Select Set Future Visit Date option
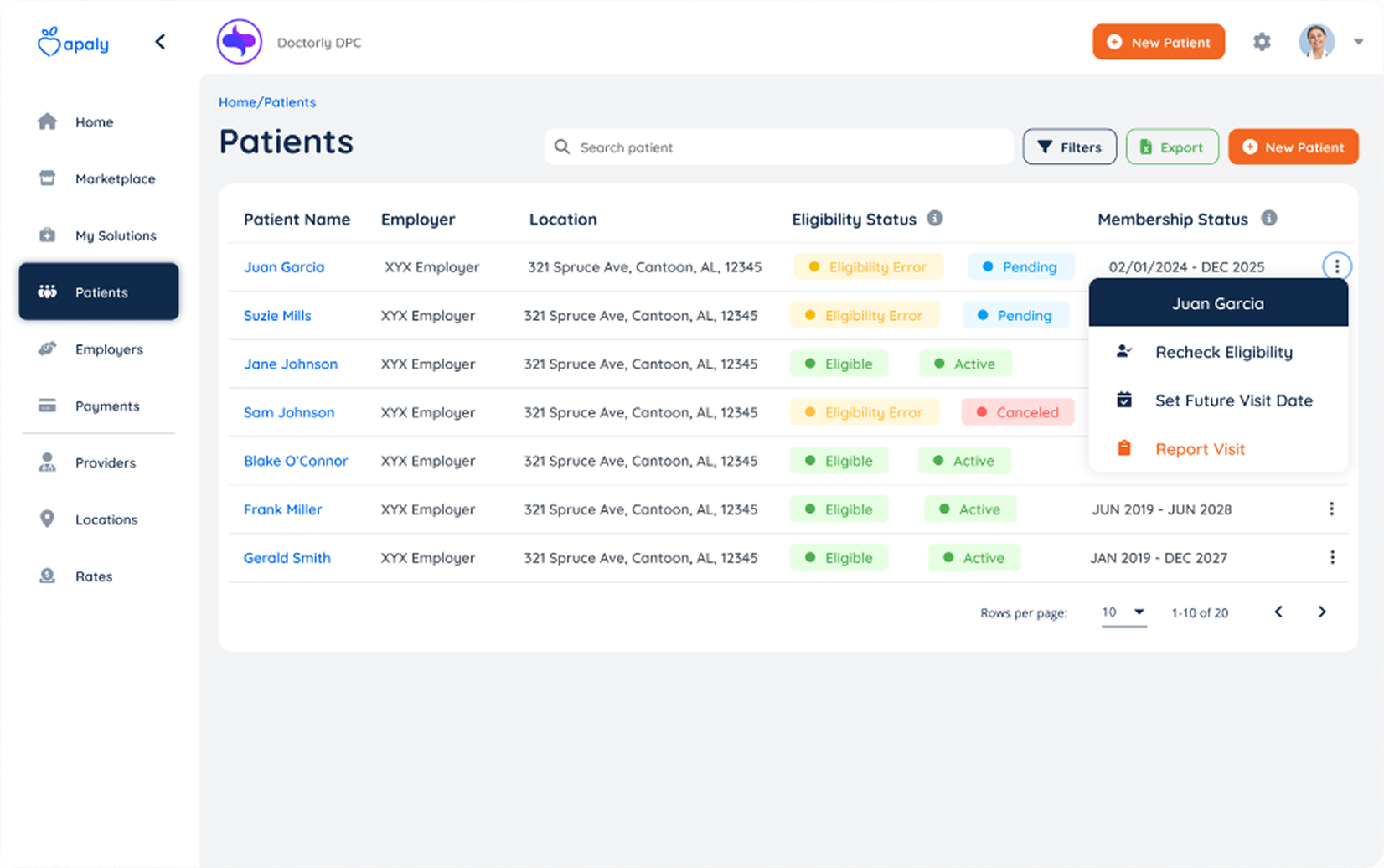The image size is (1384, 868). (x=1233, y=400)
